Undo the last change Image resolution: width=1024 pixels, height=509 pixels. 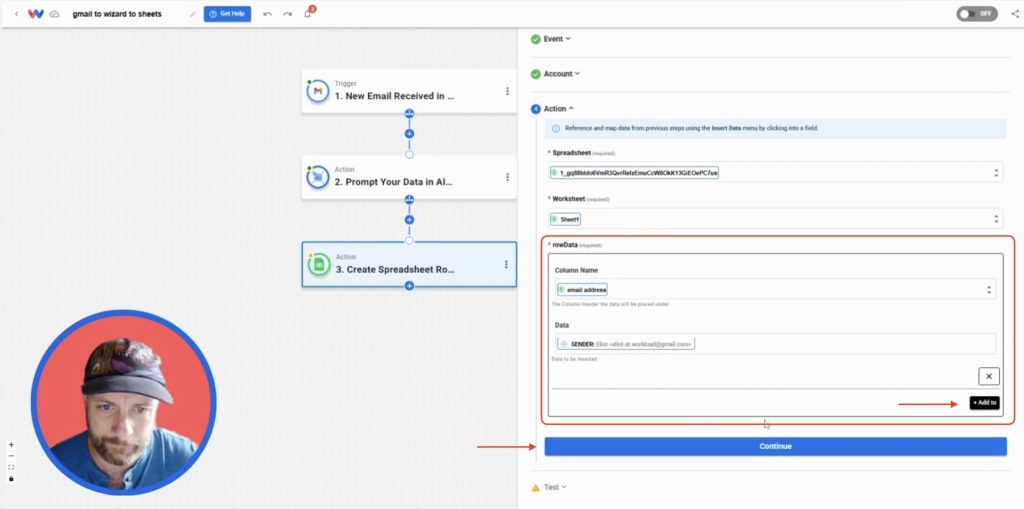click(x=268, y=14)
